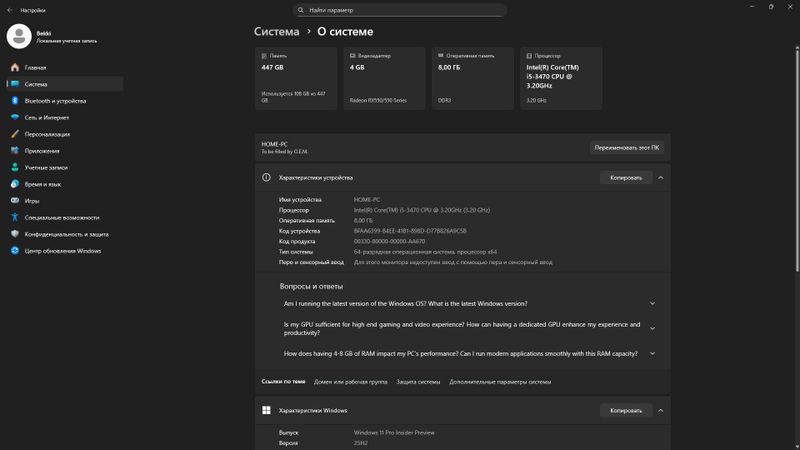
Task: Open the Процессор Intel Core i5-3470 card
Action: (x=561, y=78)
